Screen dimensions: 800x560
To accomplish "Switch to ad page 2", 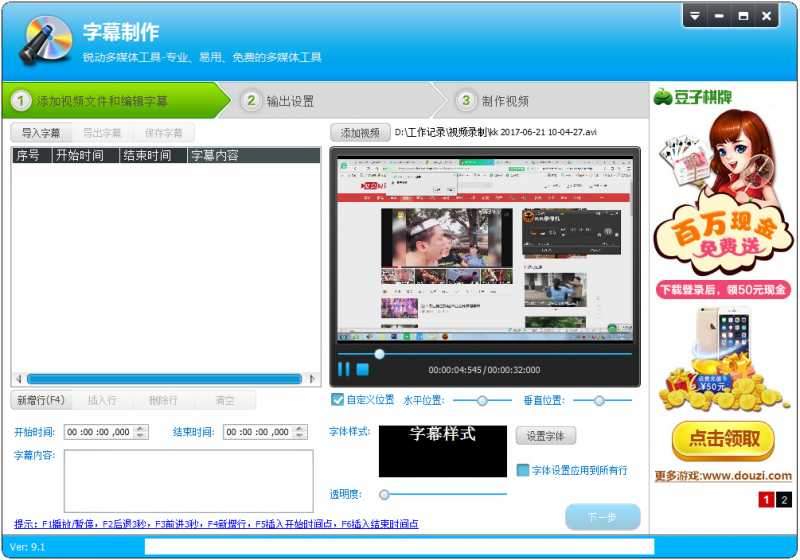I will tap(784, 499).
